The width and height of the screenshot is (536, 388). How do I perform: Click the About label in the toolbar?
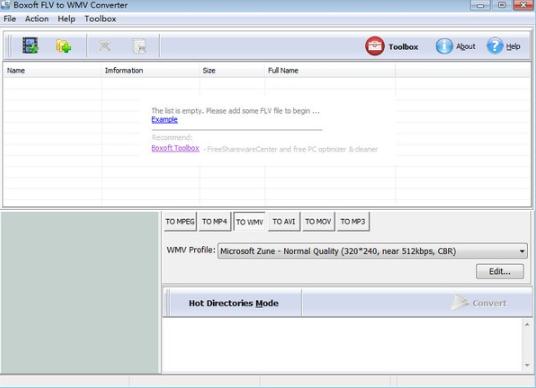(x=466, y=46)
